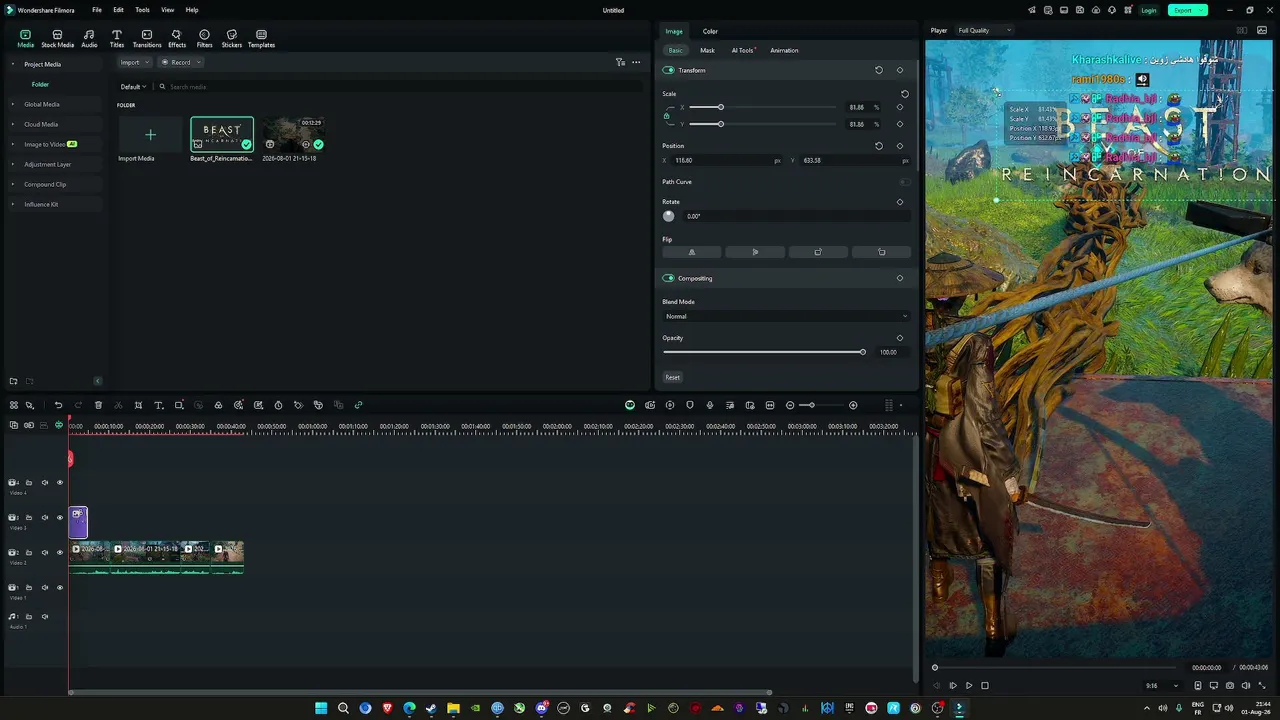Click the Export button
The height and width of the screenshot is (720, 1280).
point(1187,10)
